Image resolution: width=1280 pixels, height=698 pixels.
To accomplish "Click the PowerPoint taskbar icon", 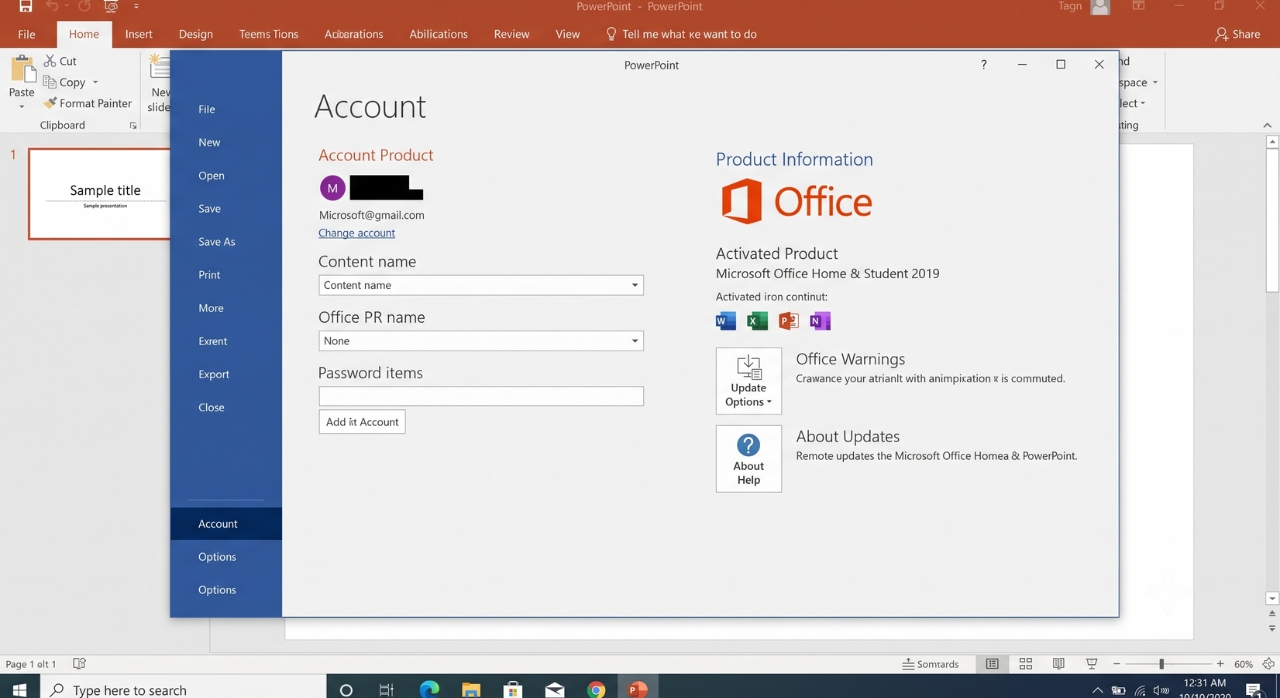I will coord(638,689).
